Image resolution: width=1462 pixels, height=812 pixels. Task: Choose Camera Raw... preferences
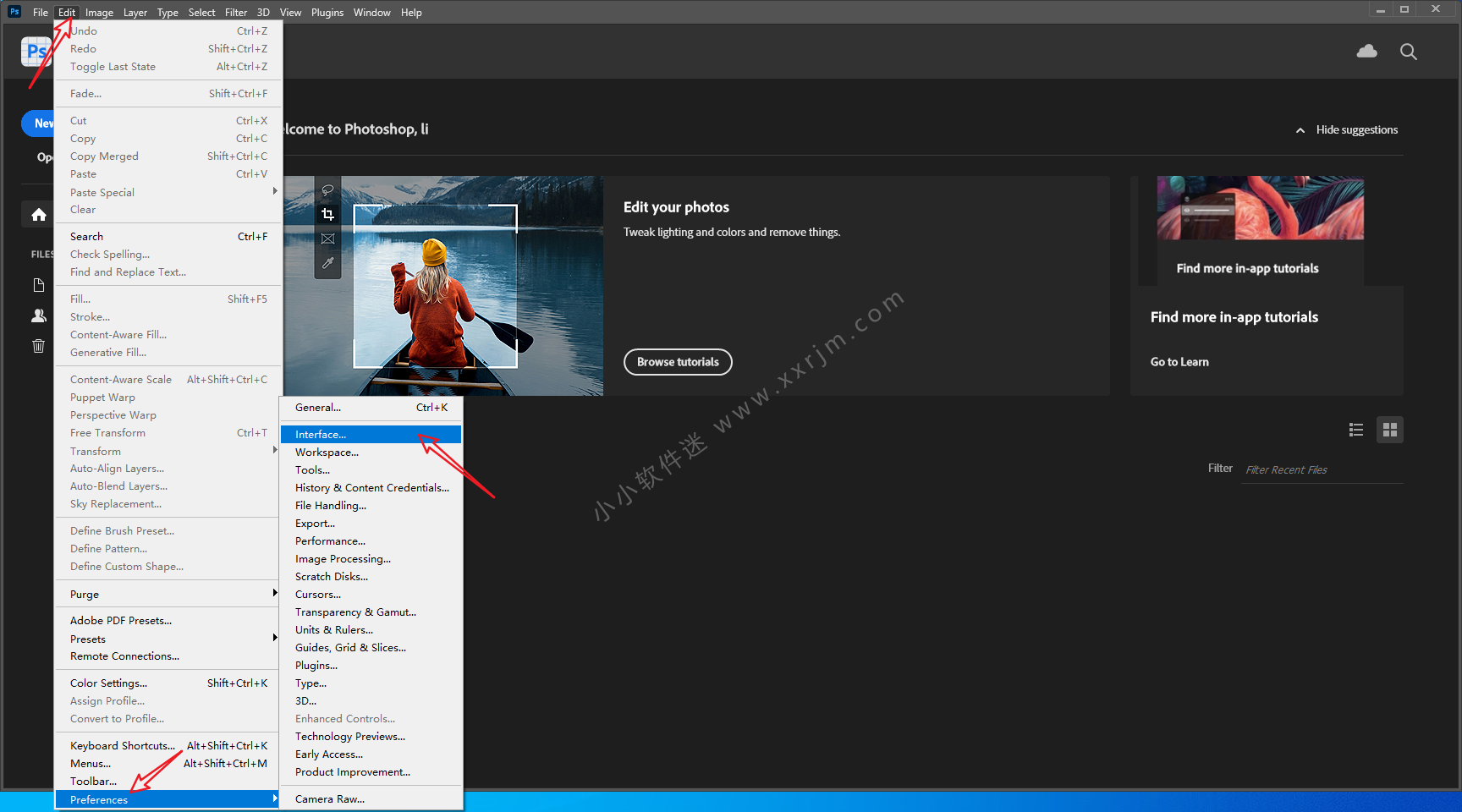371,798
